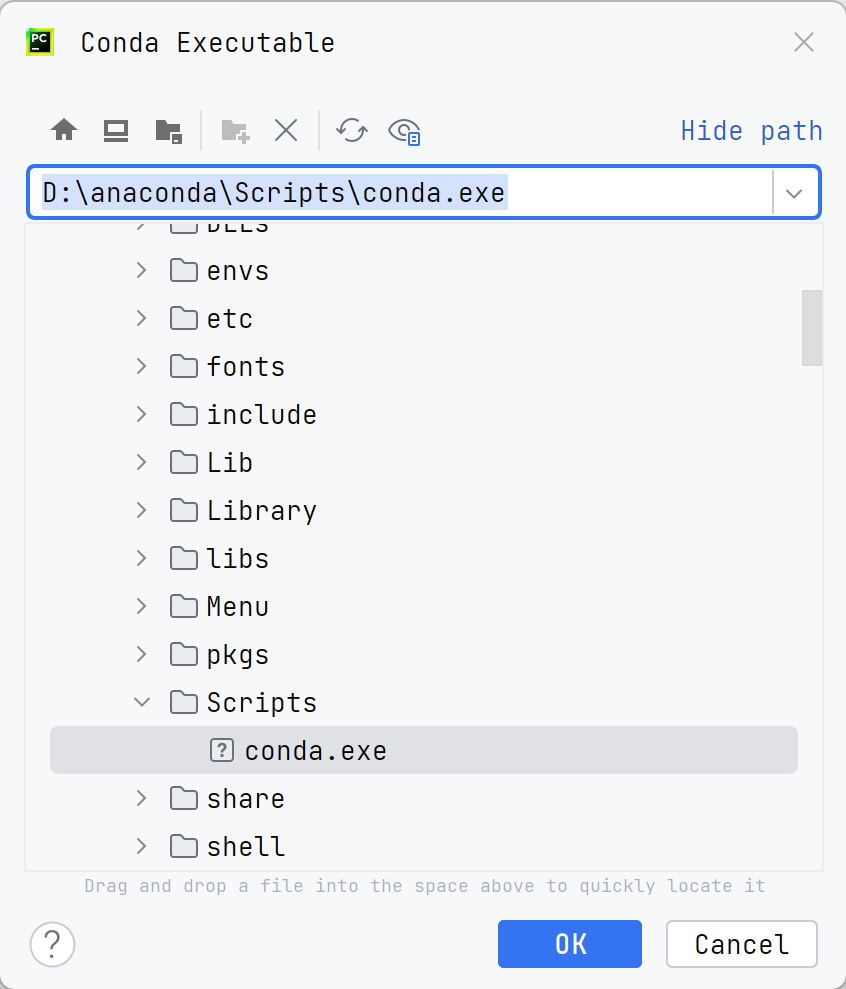Expand the envs folder
Screen dimensions: 846x989
(142, 271)
